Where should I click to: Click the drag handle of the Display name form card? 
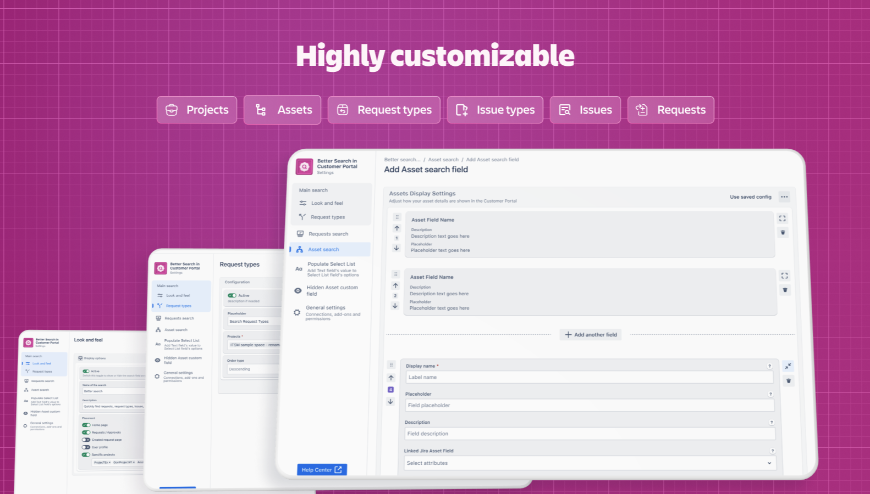pos(391,365)
